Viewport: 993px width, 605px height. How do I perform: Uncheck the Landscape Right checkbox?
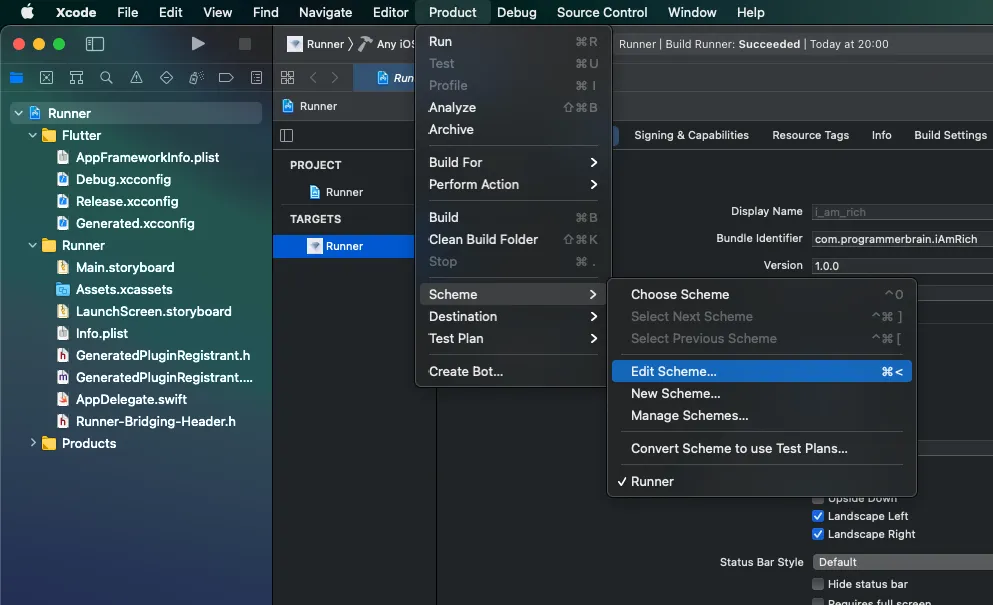pyautogui.click(x=818, y=534)
